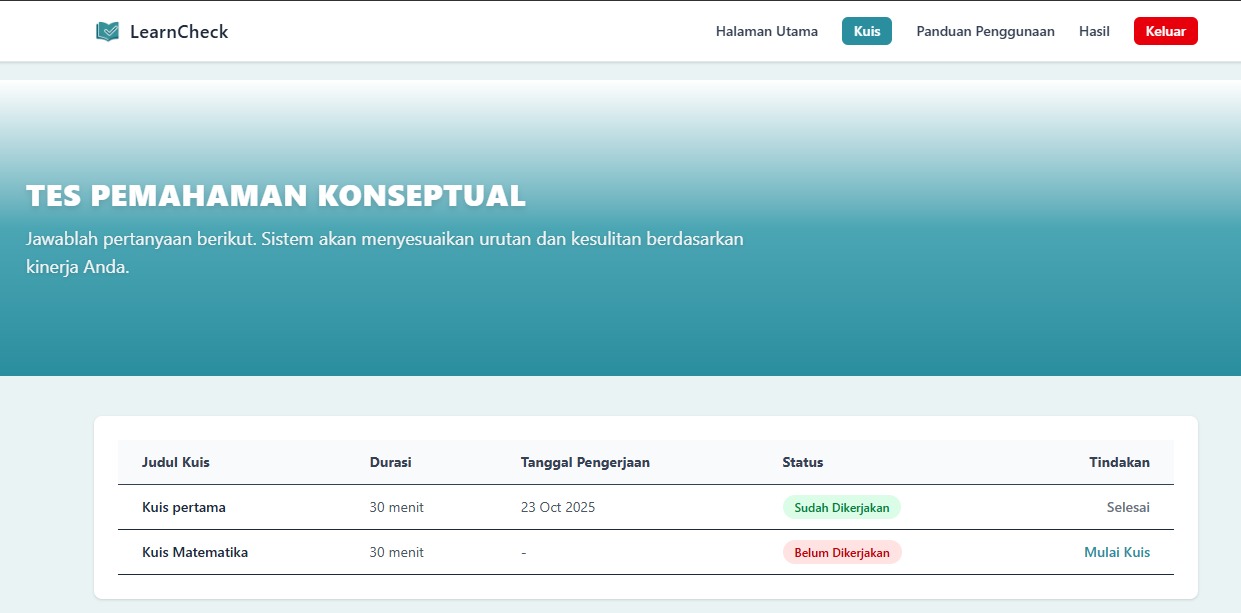Image resolution: width=1241 pixels, height=613 pixels.
Task: Click the Selesai label for Kuis pertama
Action: tap(1128, 507)
